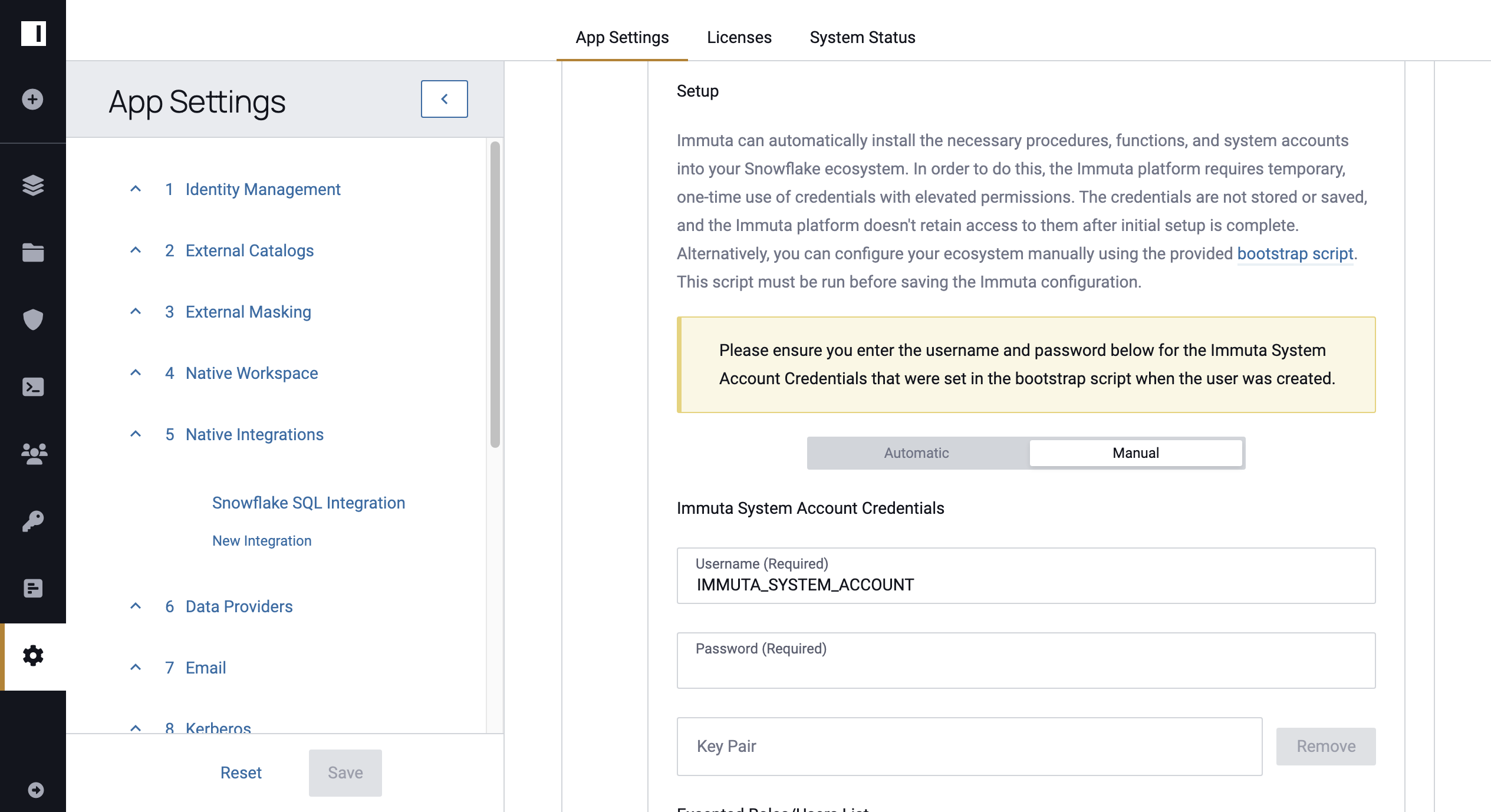Open the people and groups icon
This screenshot has width=1491, height=812.
[x=34, y=454]
